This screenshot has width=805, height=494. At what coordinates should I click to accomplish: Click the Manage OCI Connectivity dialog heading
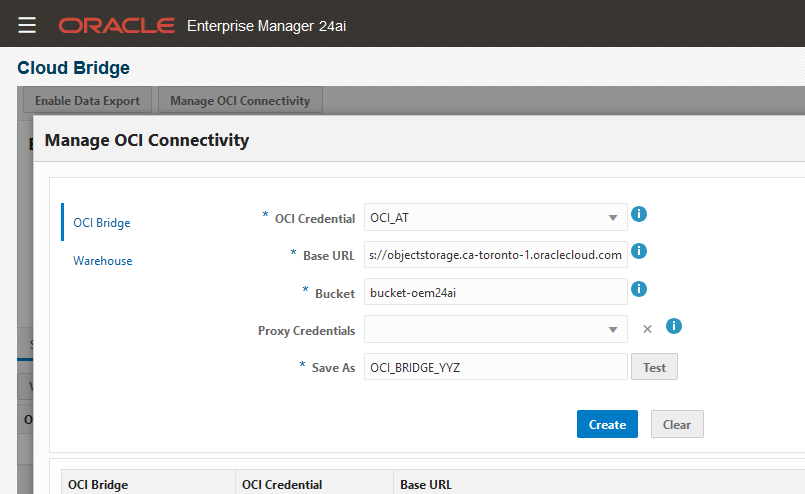click(x=147, y=140)
